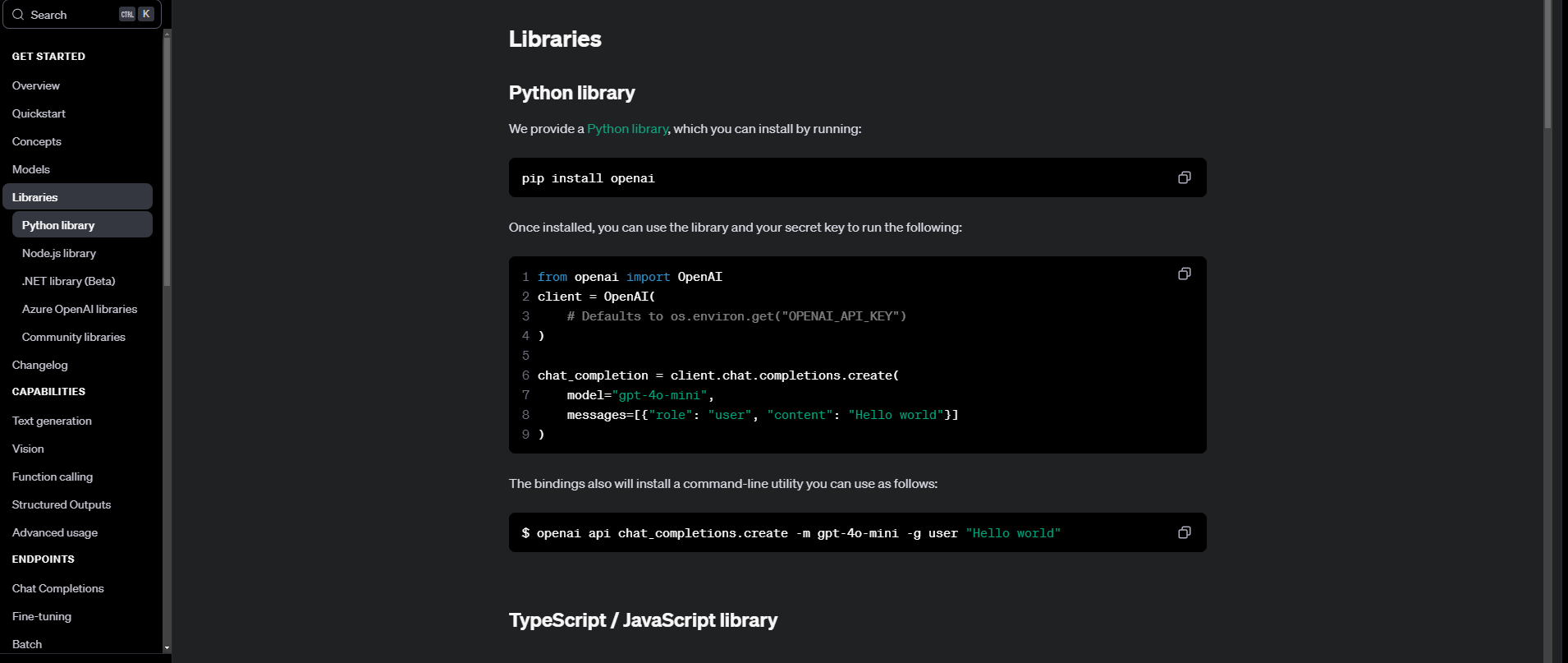Click the model="gpt-4o-mini" code line
1568x663 pixels.
click(640, 395)
